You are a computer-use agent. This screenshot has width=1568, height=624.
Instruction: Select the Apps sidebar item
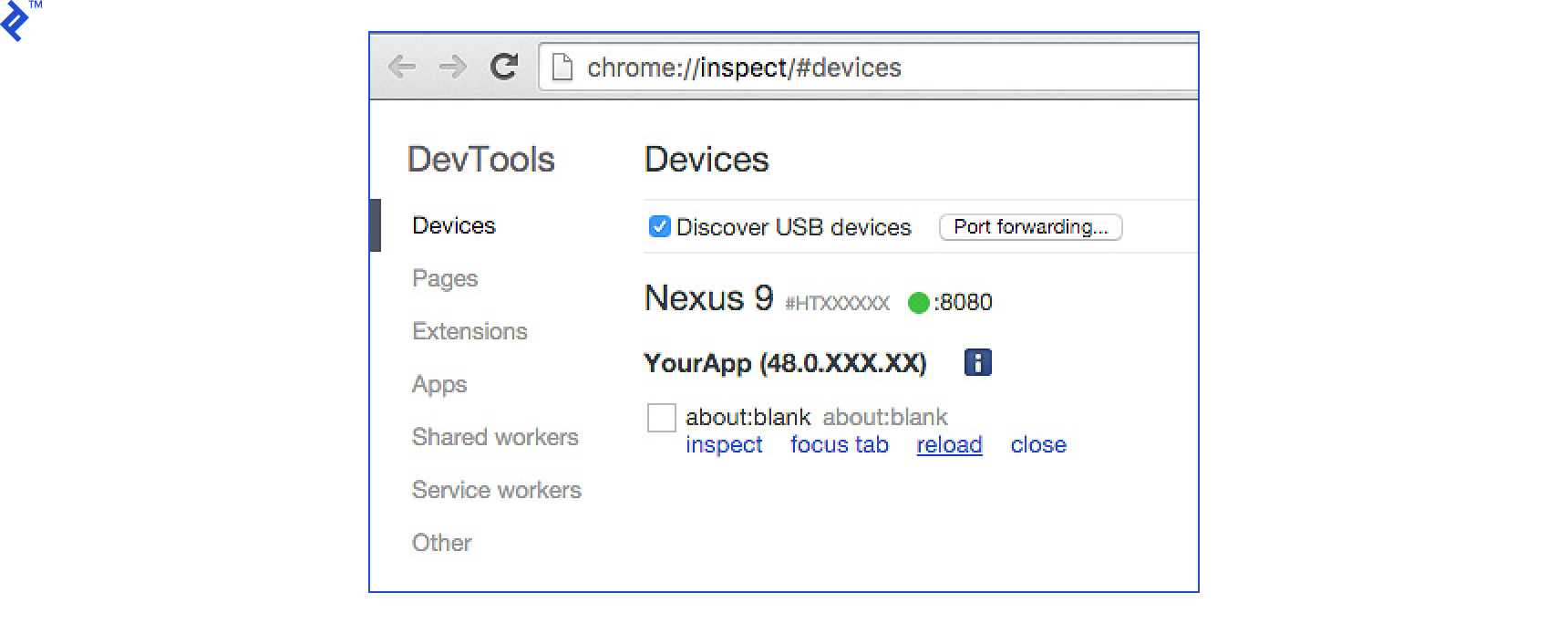point(439,384)
